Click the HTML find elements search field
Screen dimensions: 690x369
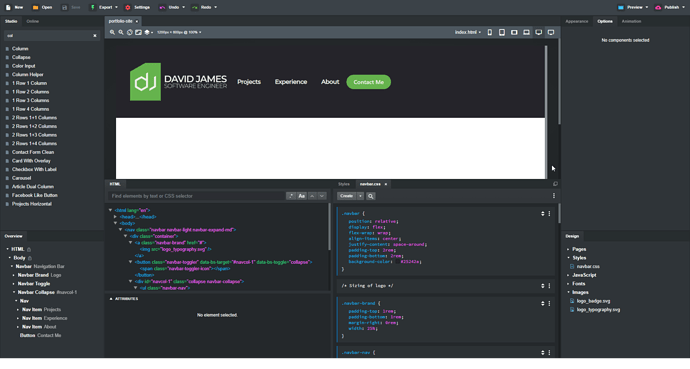pyautogui.click(x=197, y=196)
